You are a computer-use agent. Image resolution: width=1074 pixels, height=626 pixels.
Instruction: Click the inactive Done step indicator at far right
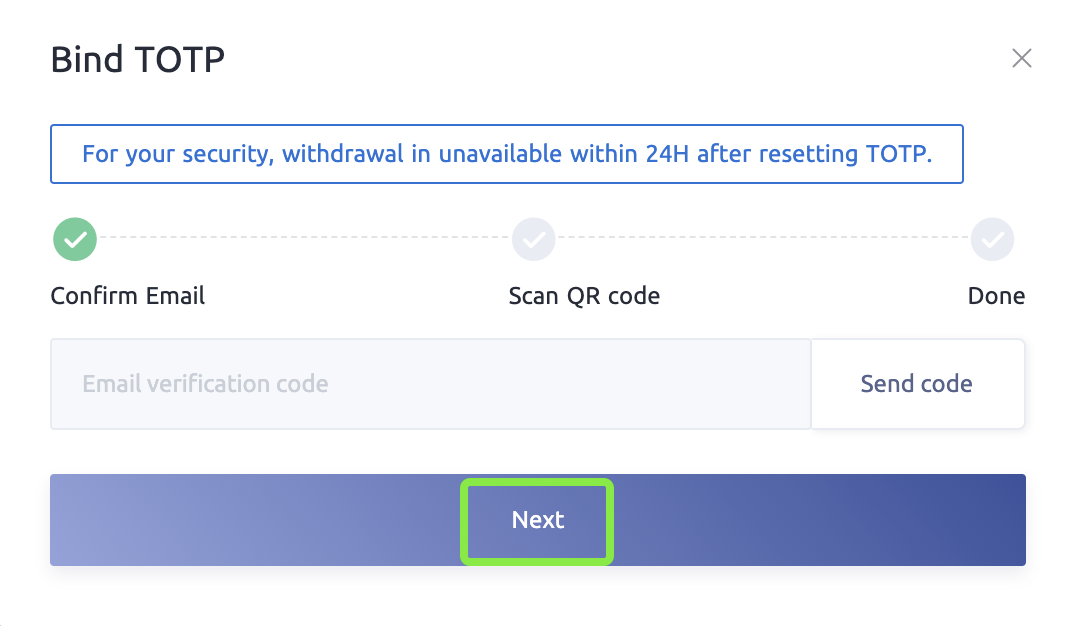(992, 239)
